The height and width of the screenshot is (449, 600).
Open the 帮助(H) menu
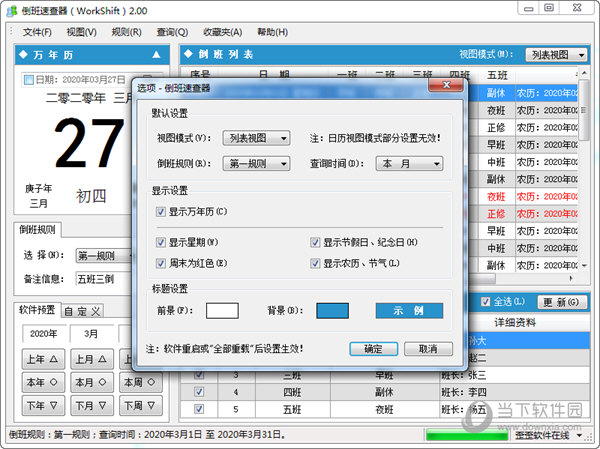(x=273, y=32)
